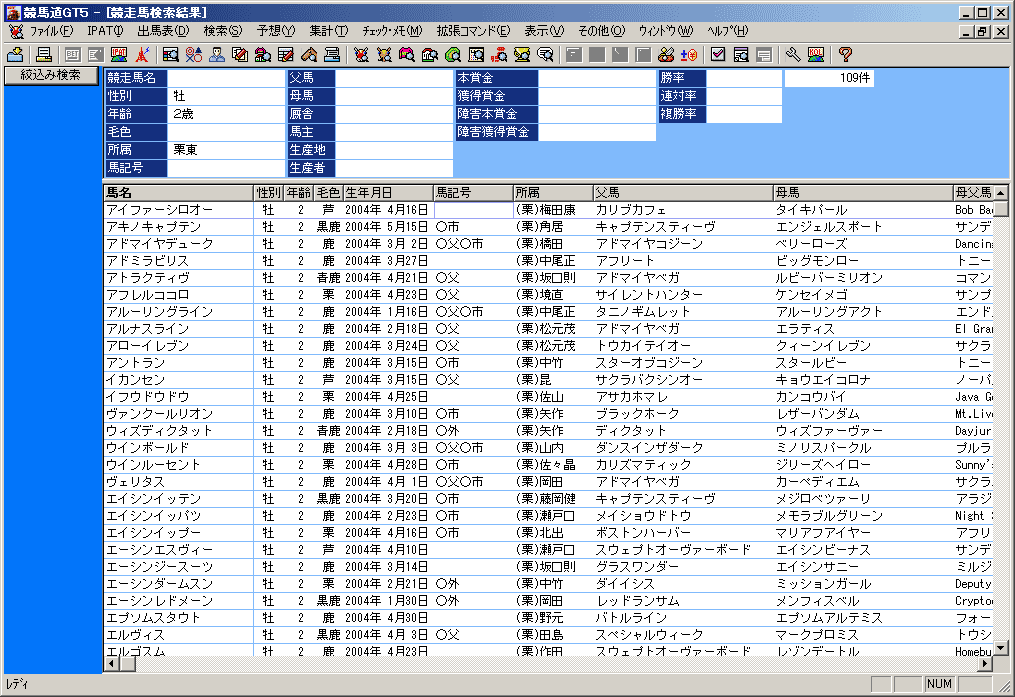Open the 検索 menu
The image size is (1015, 697).
[221, 31]
